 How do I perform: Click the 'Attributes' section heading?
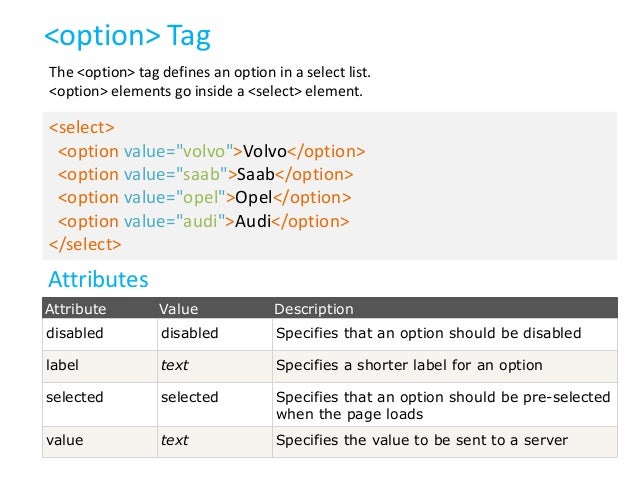point(98,280)
